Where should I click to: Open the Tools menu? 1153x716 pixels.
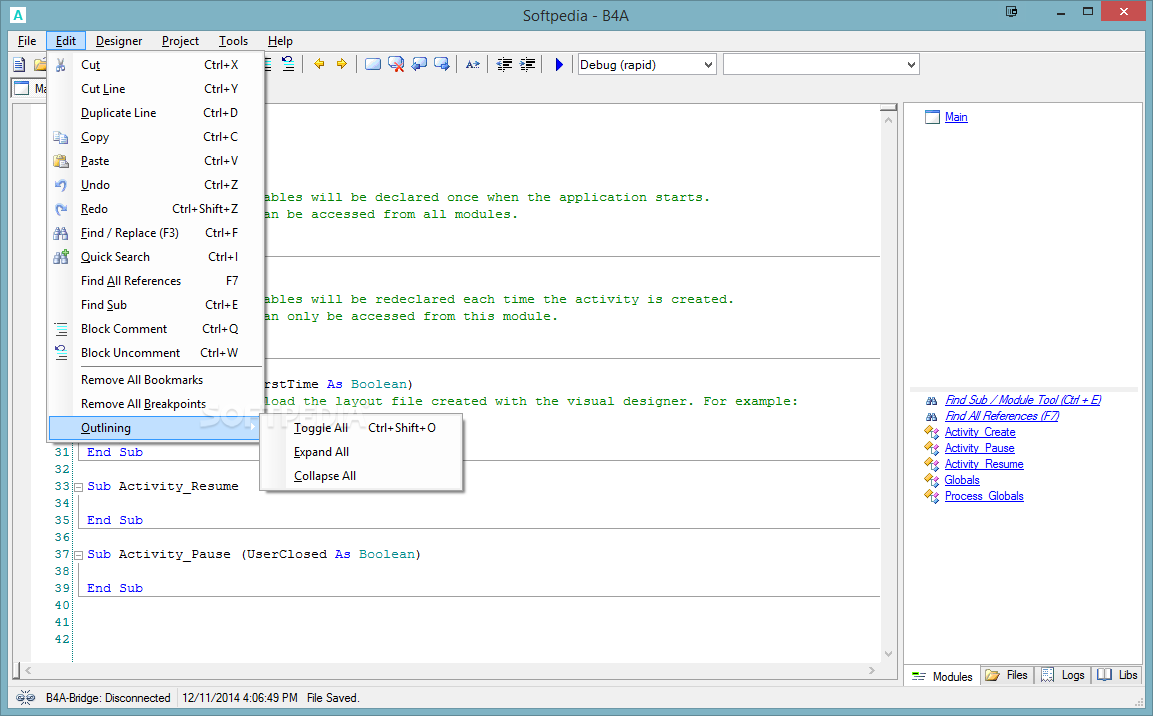[x=233, y=41]
